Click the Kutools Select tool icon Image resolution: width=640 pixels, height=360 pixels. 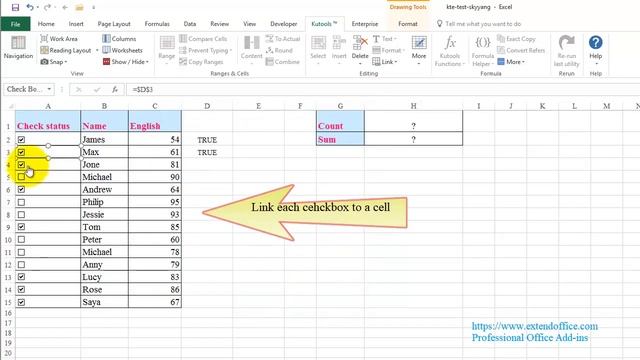pyautogui.click(x=318, y=43)
